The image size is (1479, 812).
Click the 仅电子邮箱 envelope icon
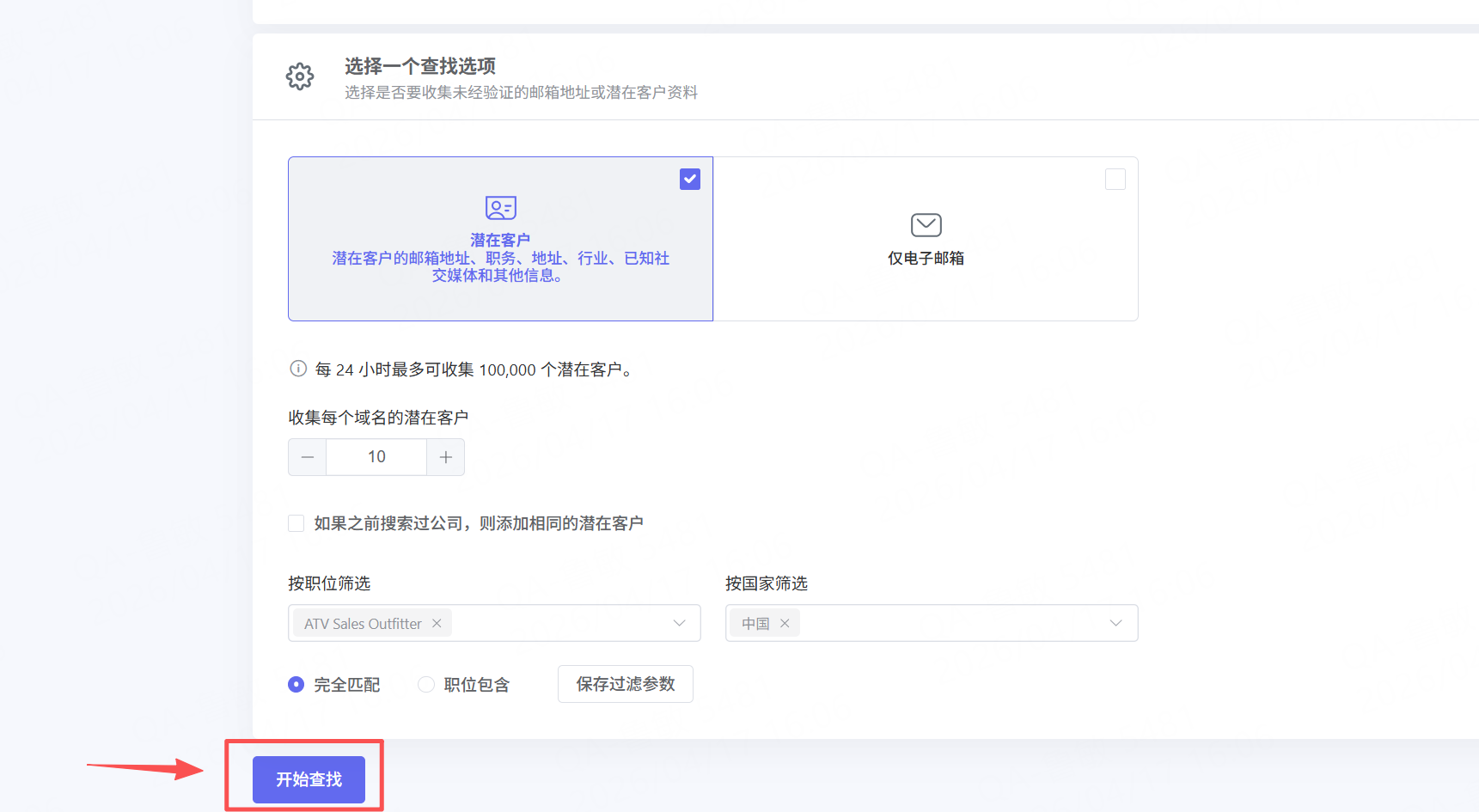point(926,225)
